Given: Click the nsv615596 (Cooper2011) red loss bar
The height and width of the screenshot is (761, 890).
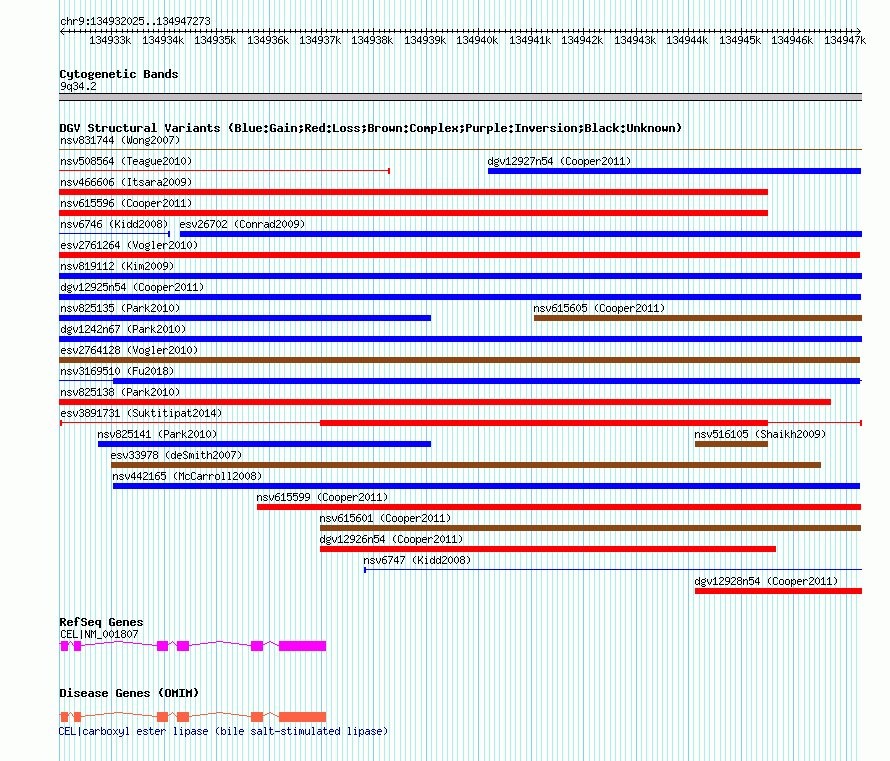Looking at the screenshot, I should click(x=413, y=213).
